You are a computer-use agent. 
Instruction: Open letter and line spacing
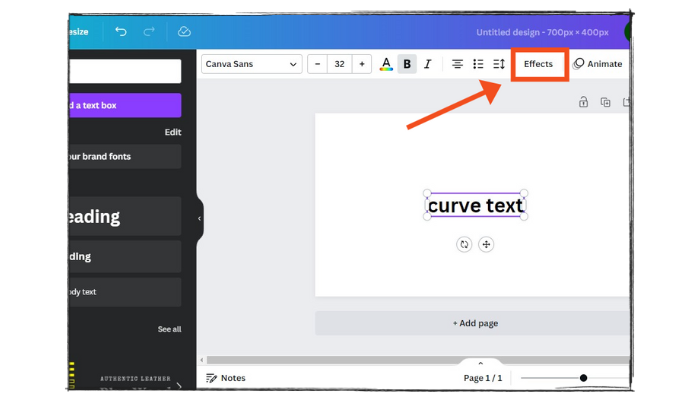click(x=499, y=64)
